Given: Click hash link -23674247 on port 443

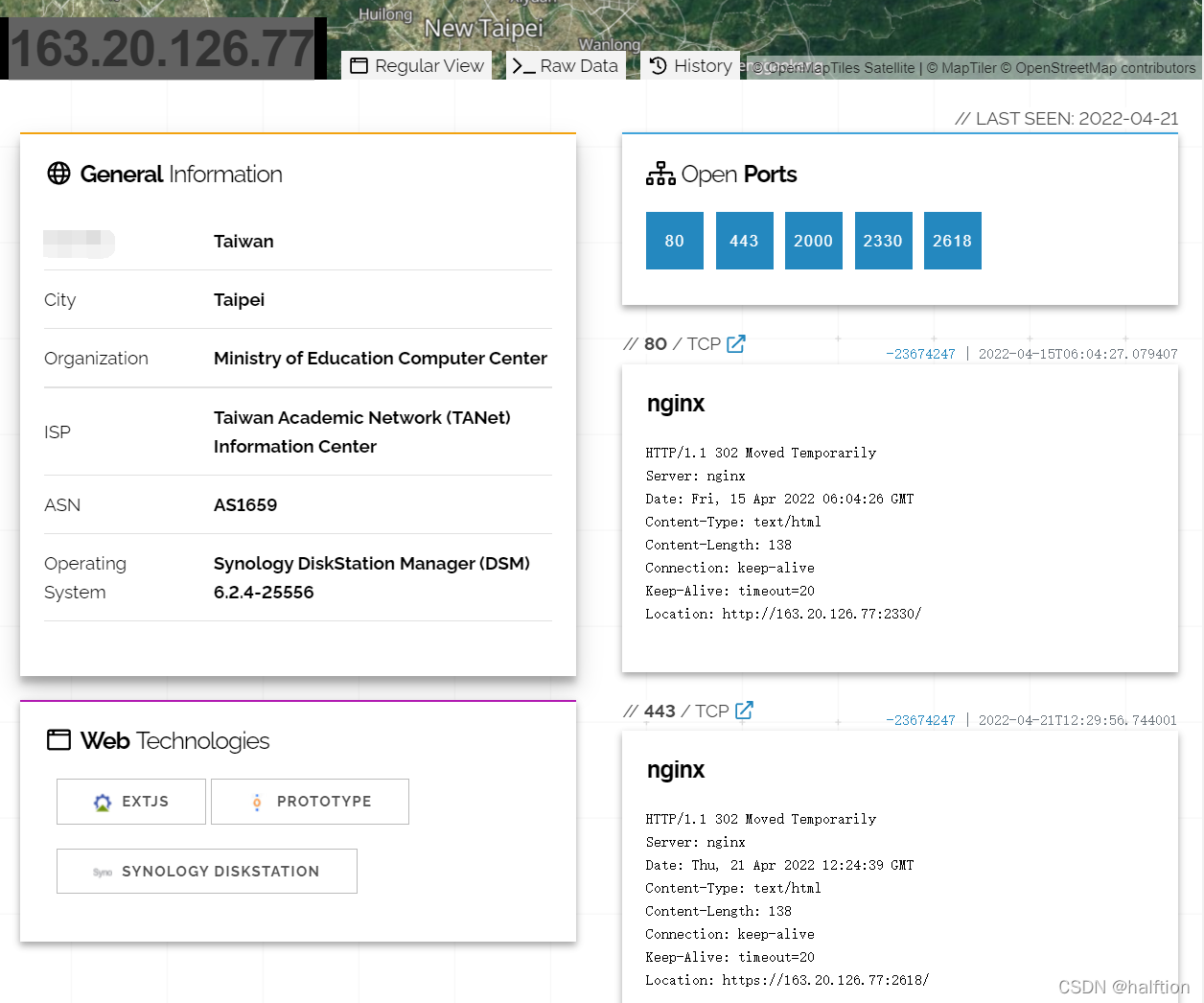Looking at the screenshot, I should [x=920, y=720].
